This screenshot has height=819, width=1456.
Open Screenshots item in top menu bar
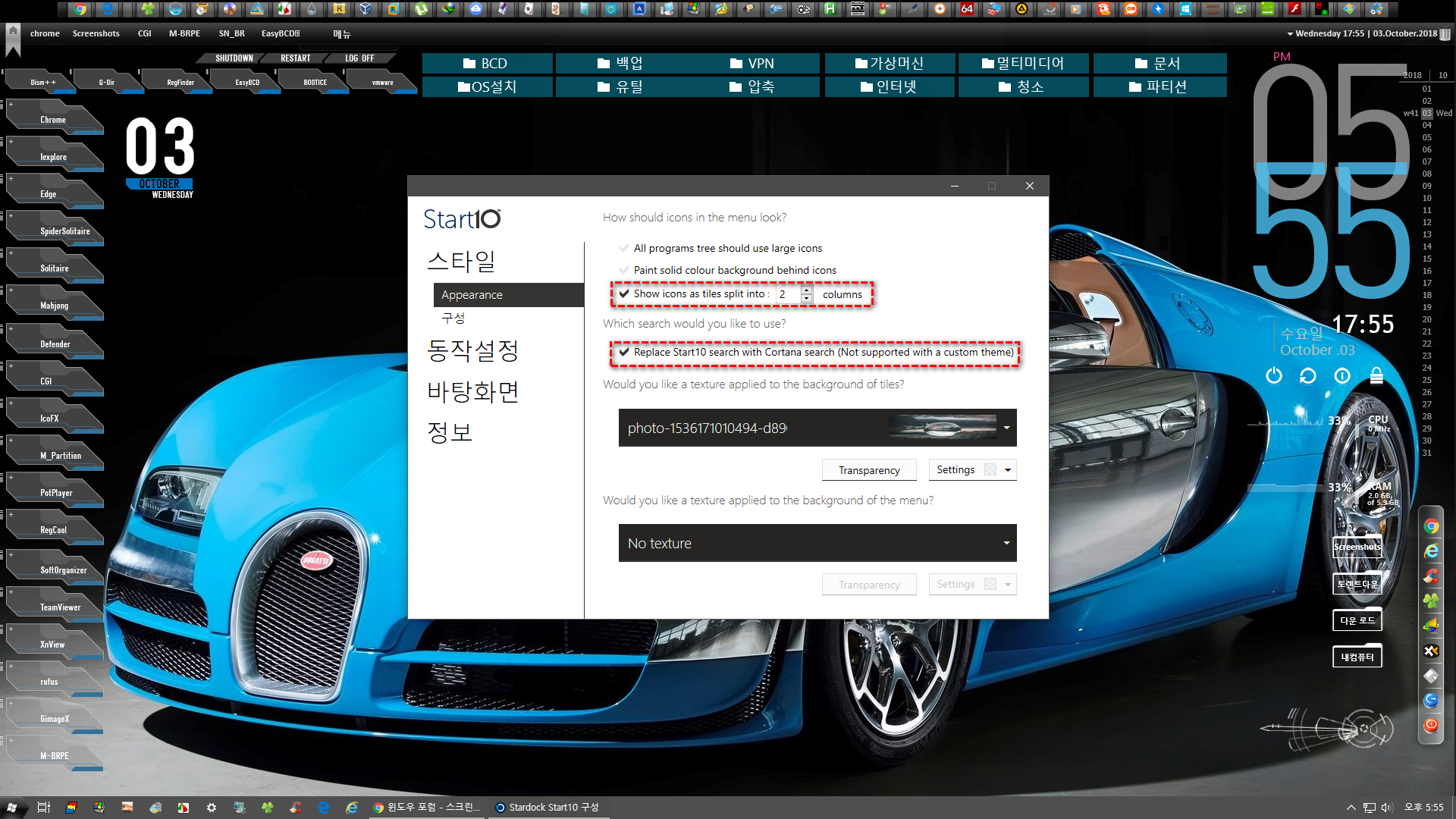pos(96,33)
